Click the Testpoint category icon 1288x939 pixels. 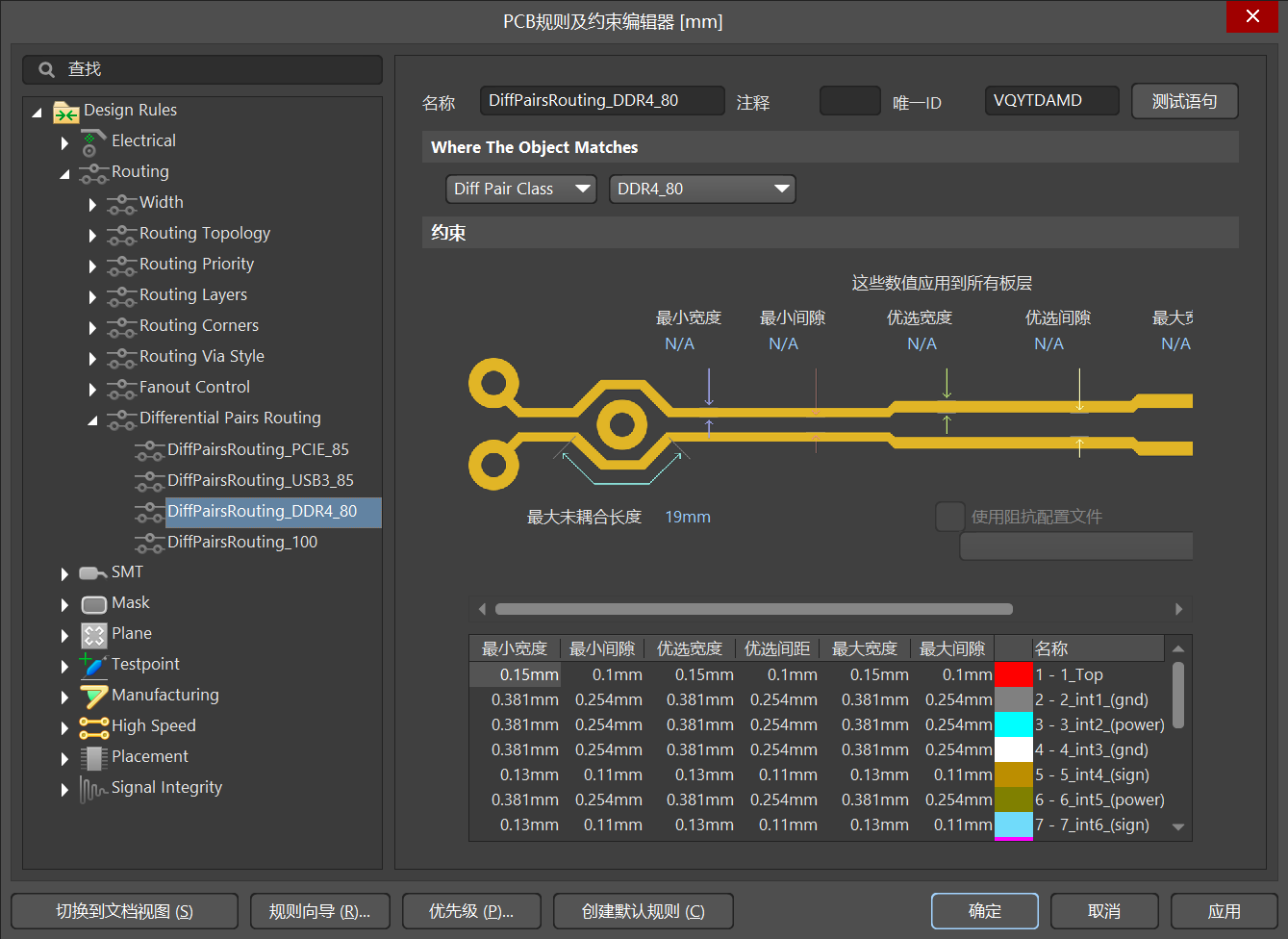[x=93, y=665]
